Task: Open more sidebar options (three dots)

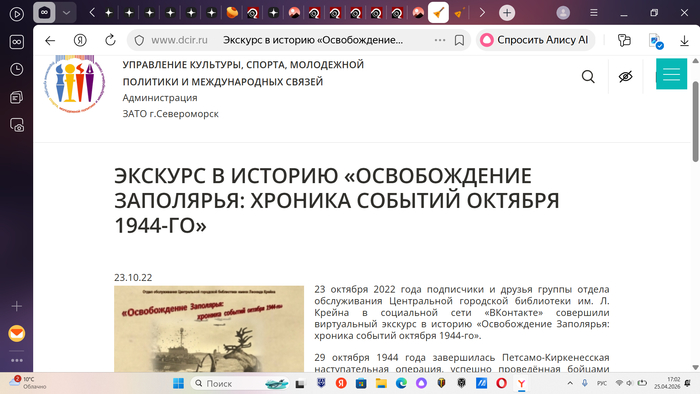Action: click(x=17, y=360)
